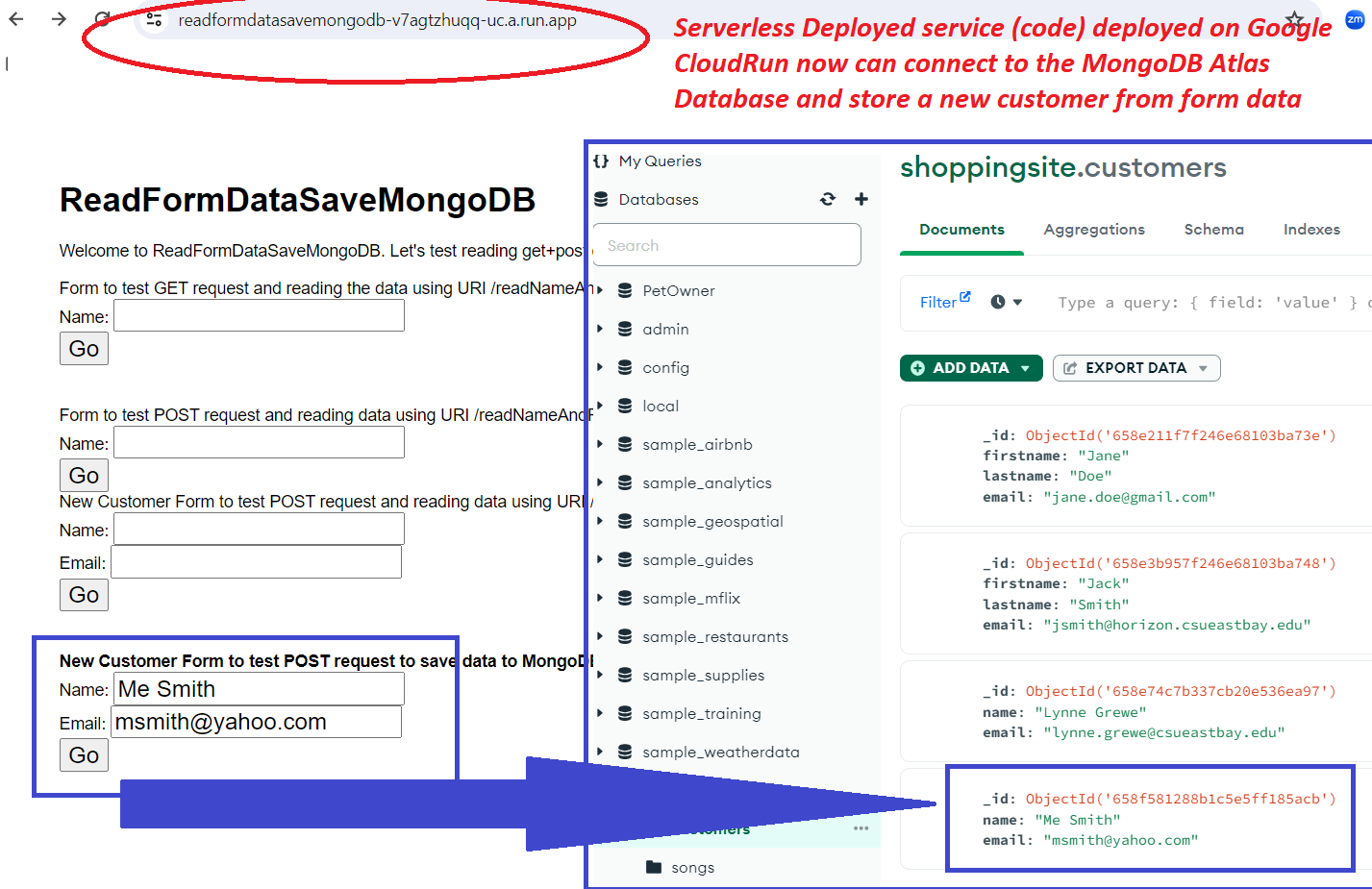The image size is (1372, 889).
Task: Open the Indexes tab
Action: [x=1311, y=230]
